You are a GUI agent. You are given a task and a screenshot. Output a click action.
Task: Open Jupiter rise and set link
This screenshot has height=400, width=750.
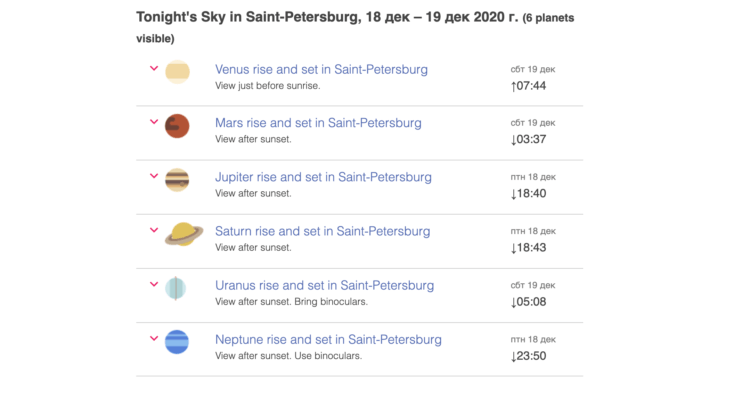click(x=323, y=177)
